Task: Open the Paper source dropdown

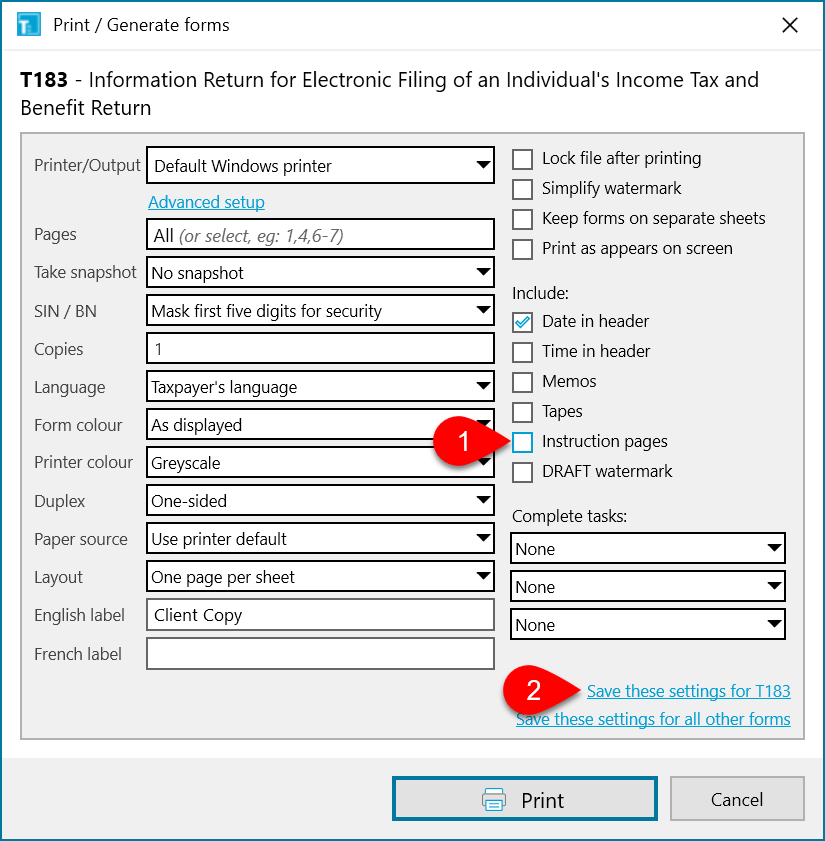Action: click(320, 538)
